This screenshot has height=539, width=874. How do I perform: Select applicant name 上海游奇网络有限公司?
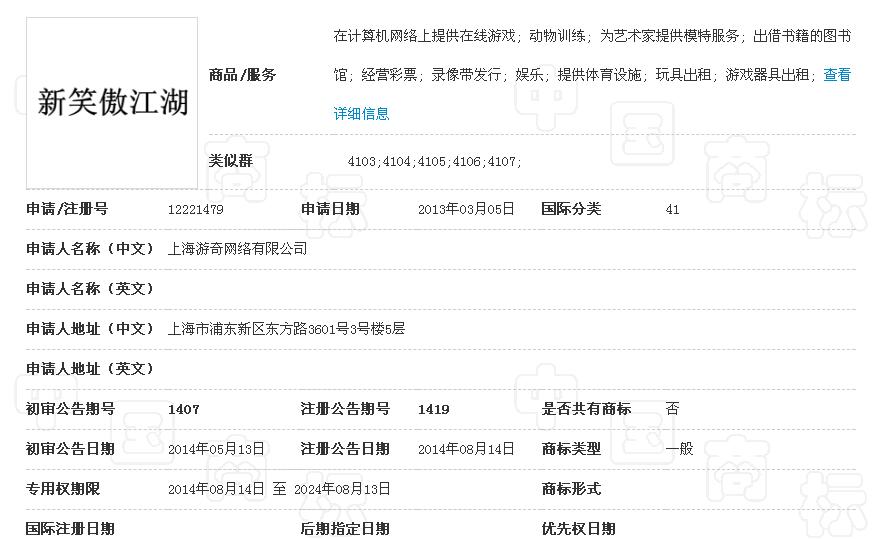coord(237,249)
